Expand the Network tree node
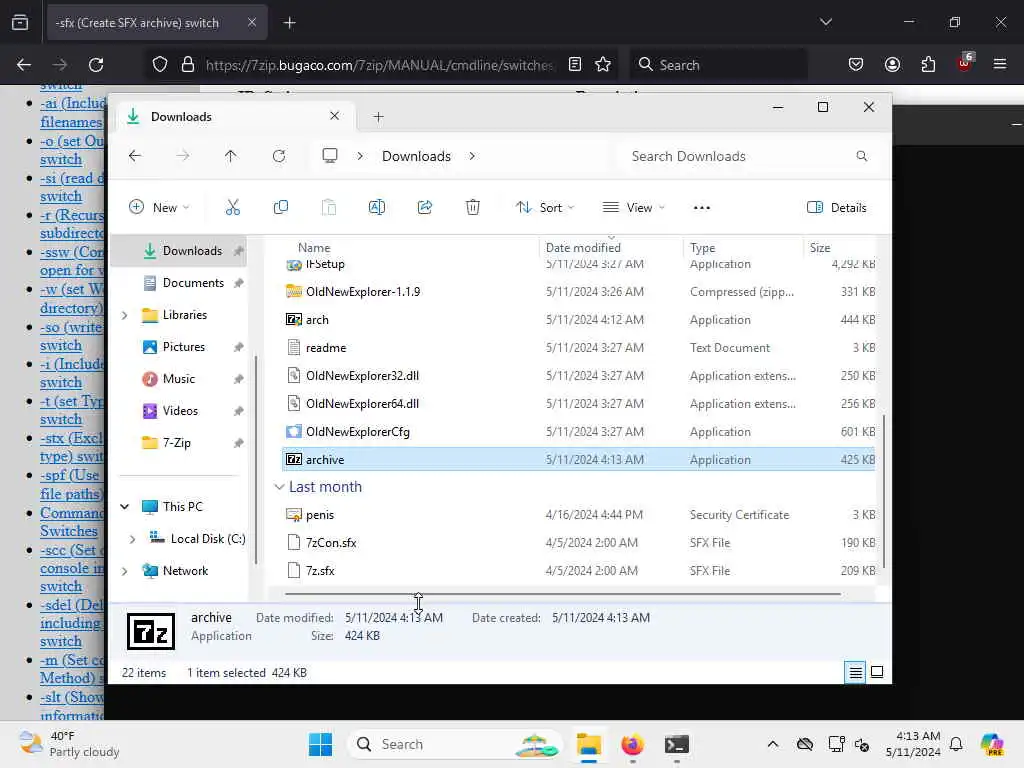The image size is (1024, 768). tap(125, 571)
